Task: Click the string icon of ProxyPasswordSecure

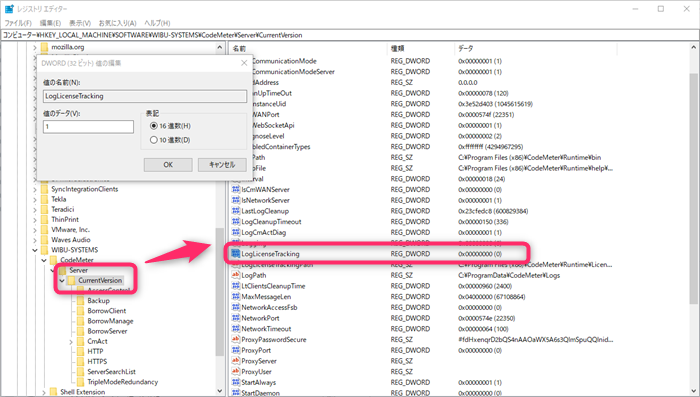Action: pyautogui.click(x=236, y=339)
